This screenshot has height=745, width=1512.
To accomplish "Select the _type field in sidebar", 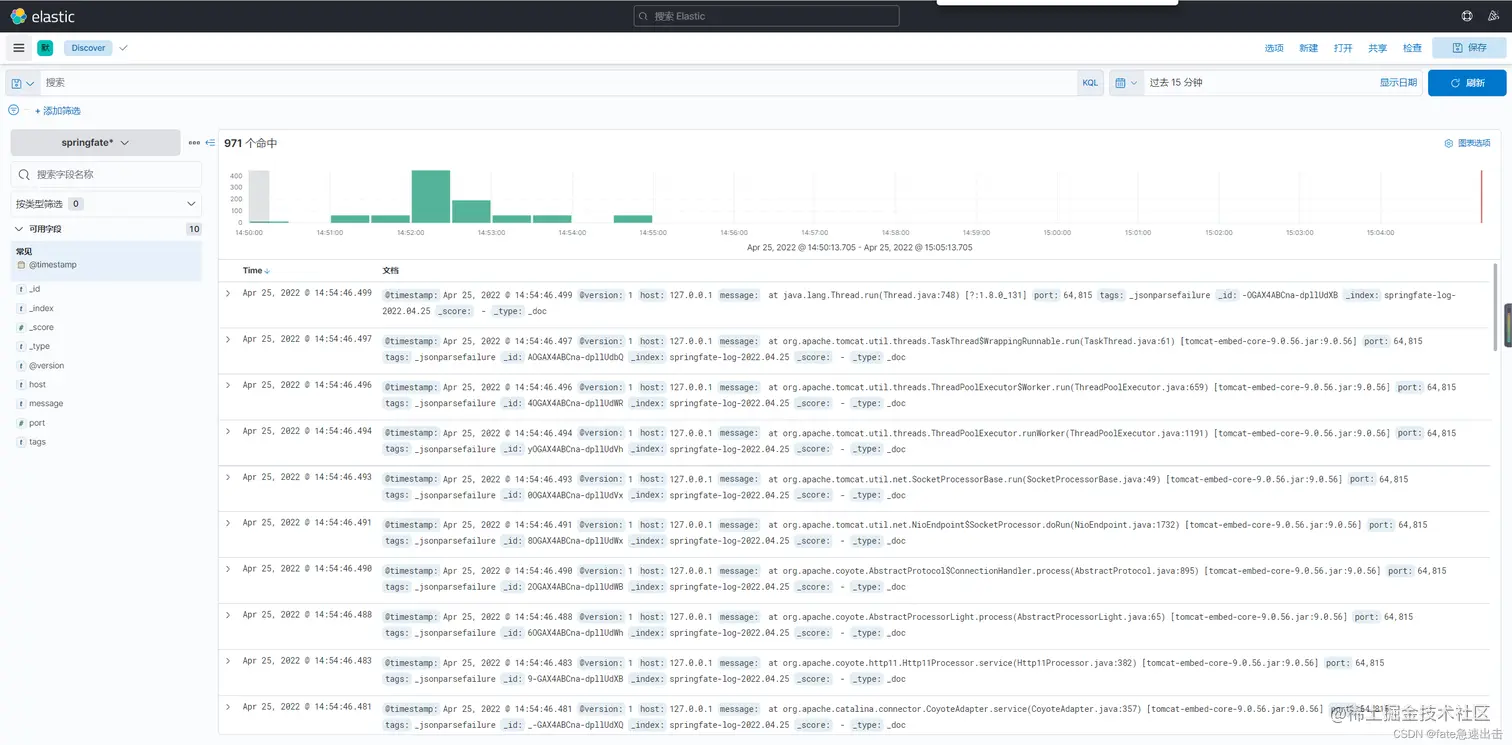I will pos(39,346).
